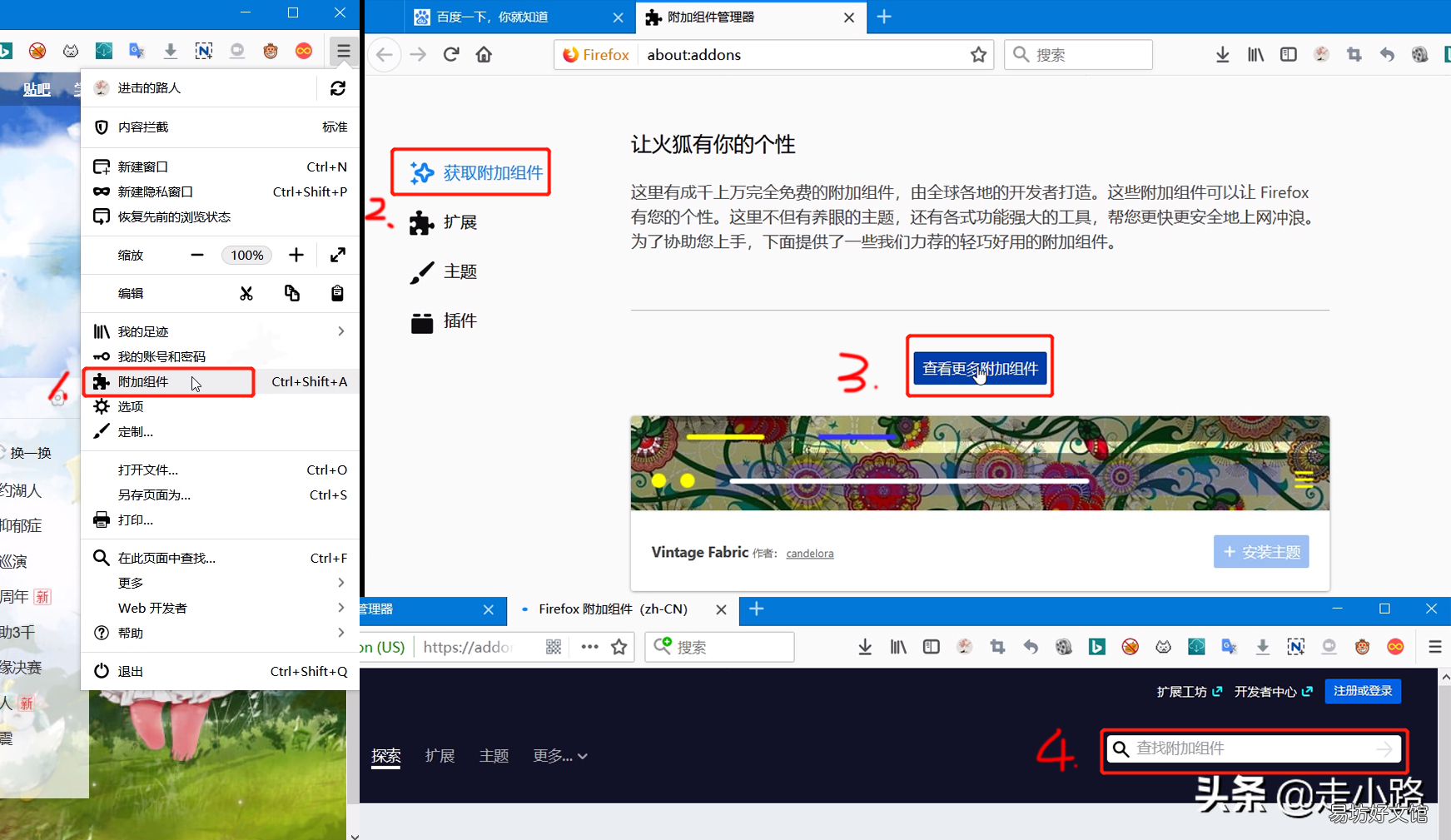
Task: Toggle full screen with the arrows icon
Action: (x=337, y=255)
